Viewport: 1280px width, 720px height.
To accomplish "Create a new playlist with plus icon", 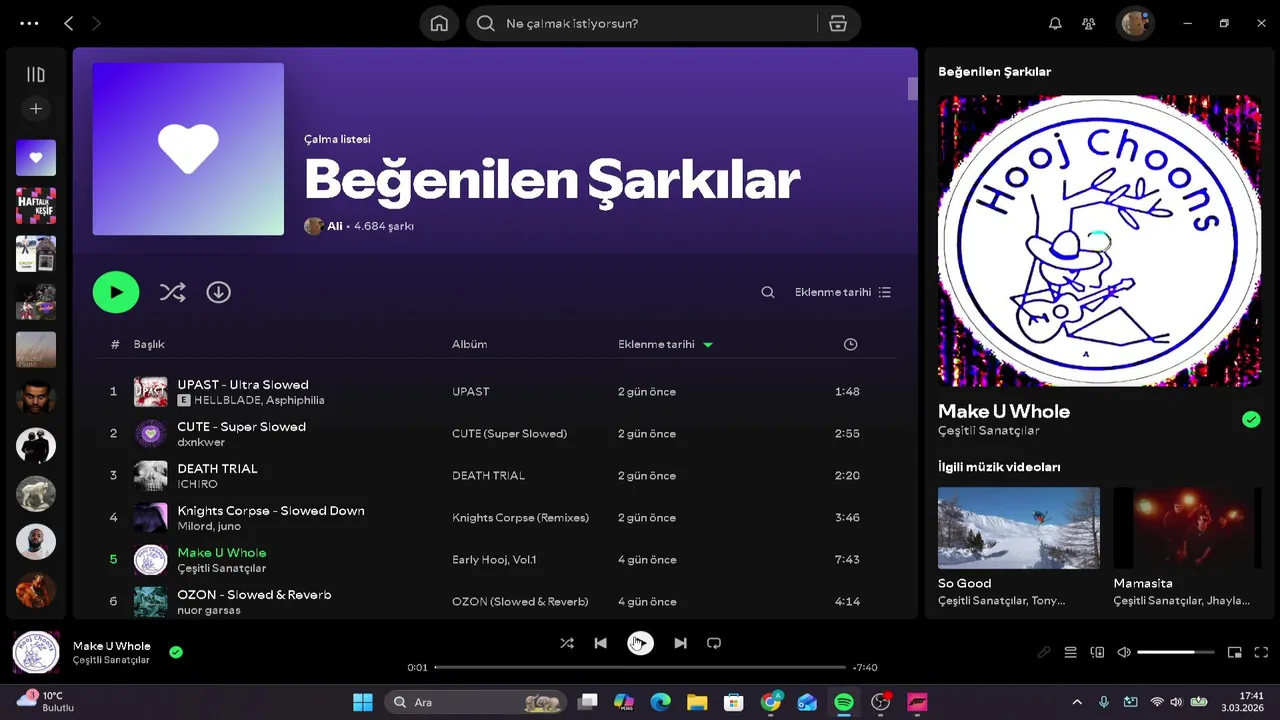I will (x=36, y=108).
